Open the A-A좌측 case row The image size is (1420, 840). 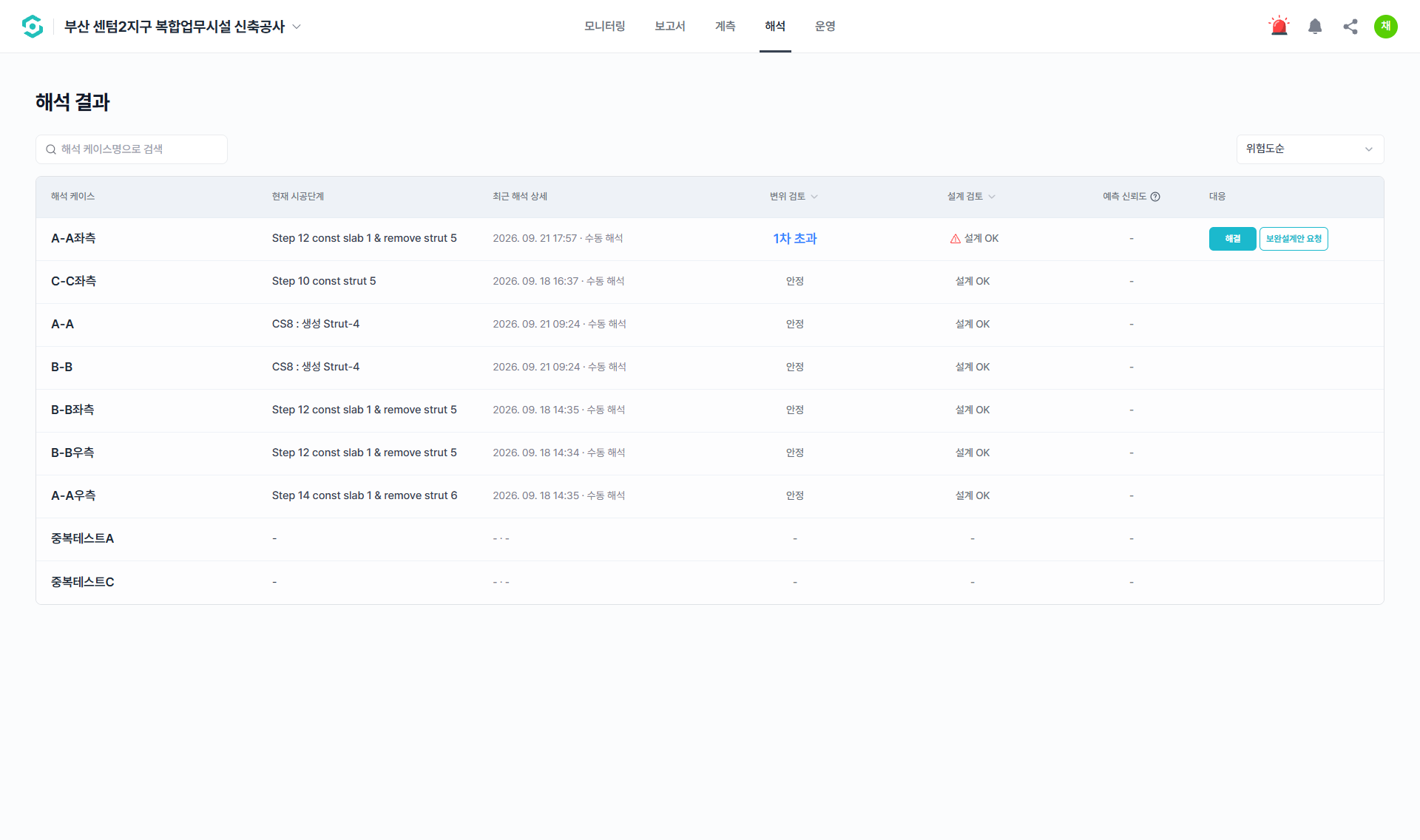(x=710, y=239)
